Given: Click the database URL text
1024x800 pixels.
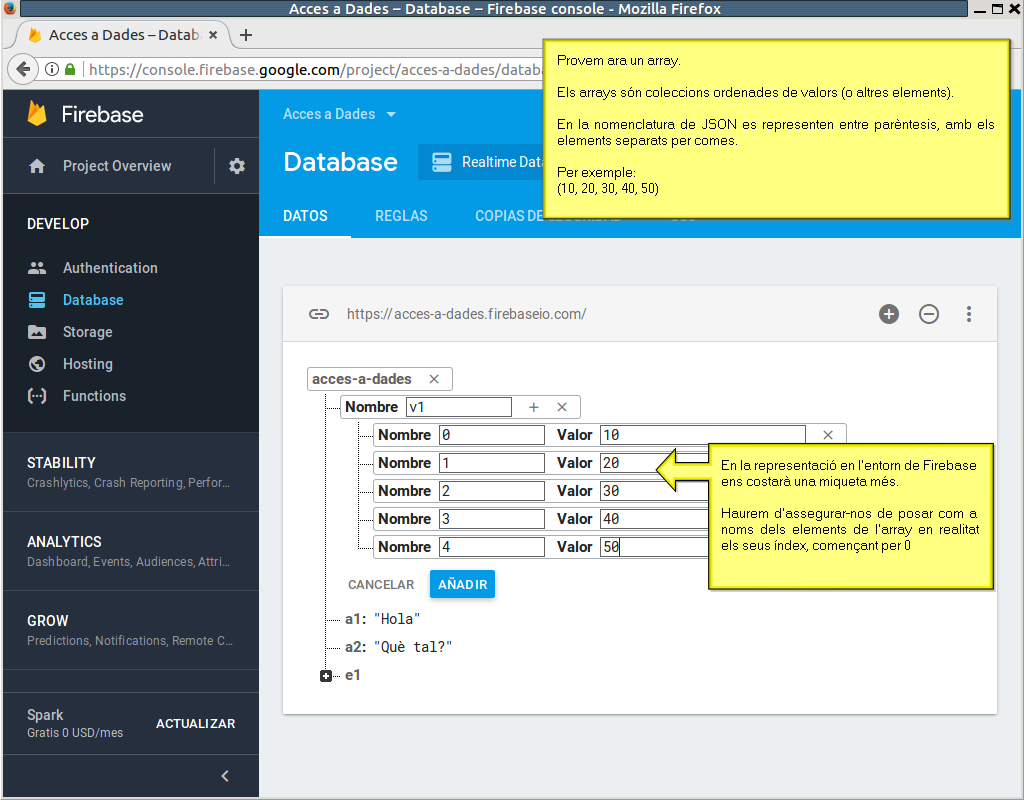Looking at the screenshot, I should pyautogui.click(x=466, y=314).
